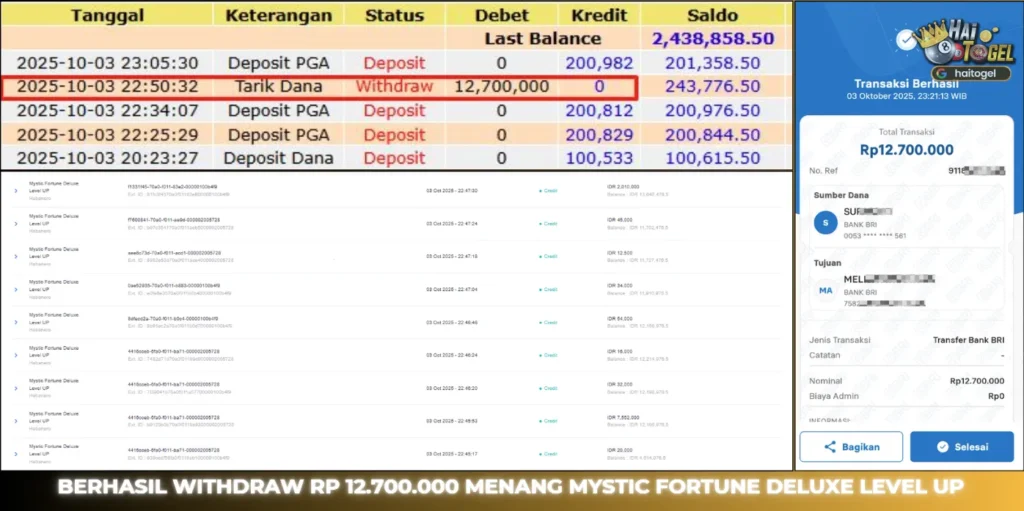Viewport: 1024px width, 511px height.
Task: Click the MA avatar in Tujuan
Action: point(825,290)
